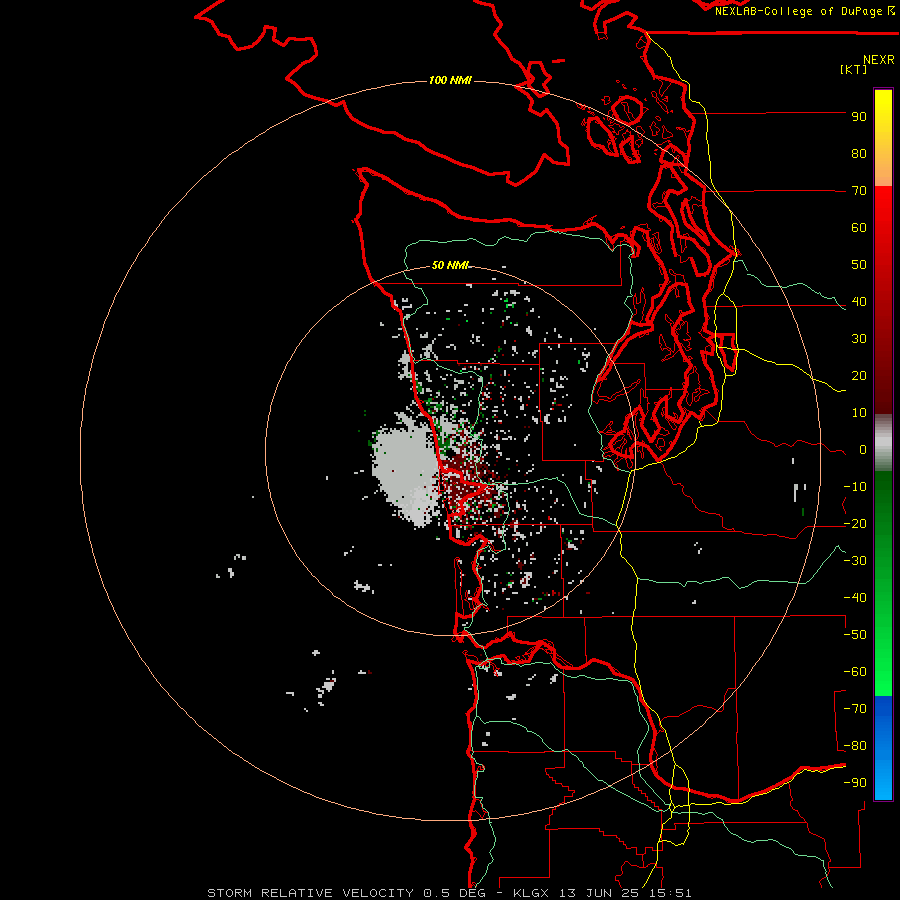
Task: Click the positive 20 value on the velocity scale
Action: [859, 376]
